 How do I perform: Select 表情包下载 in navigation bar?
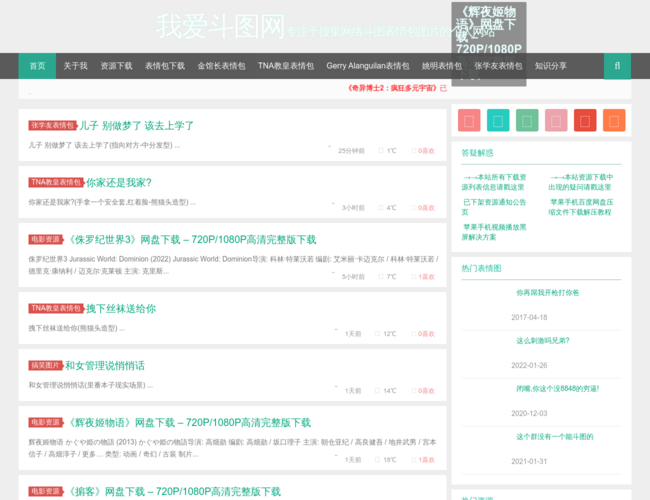tap(164, 66)
